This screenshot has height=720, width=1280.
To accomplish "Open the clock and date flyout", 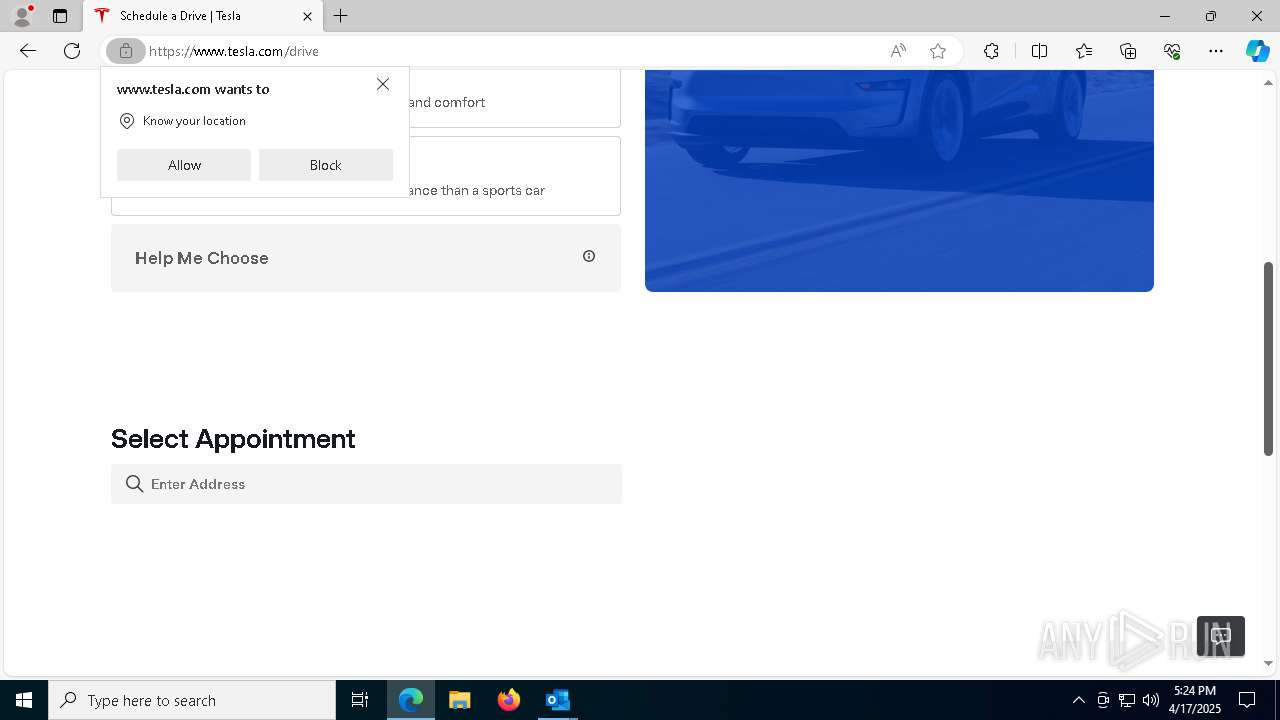I will tap(1195, 700).
